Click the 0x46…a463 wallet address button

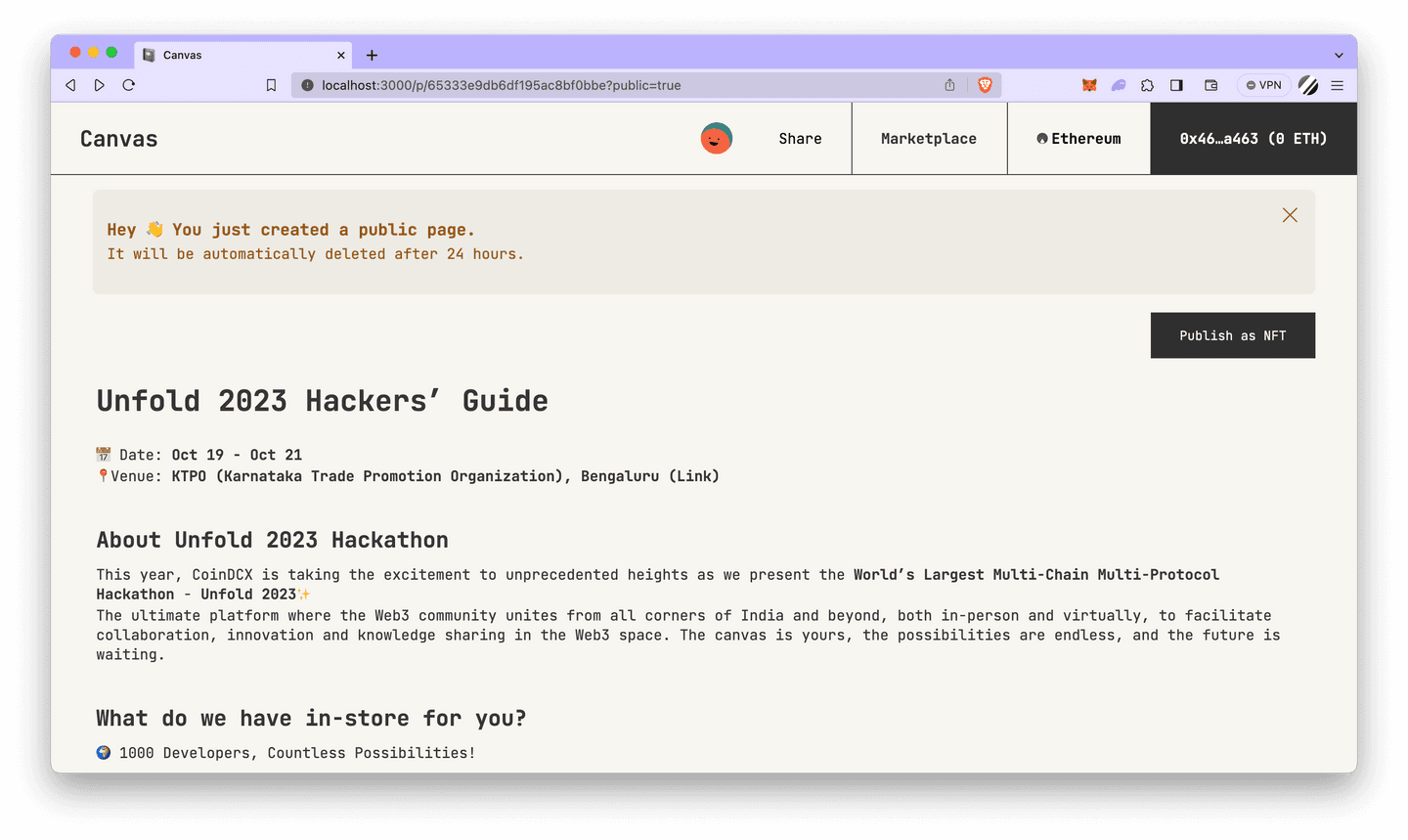pos(1254,139)
